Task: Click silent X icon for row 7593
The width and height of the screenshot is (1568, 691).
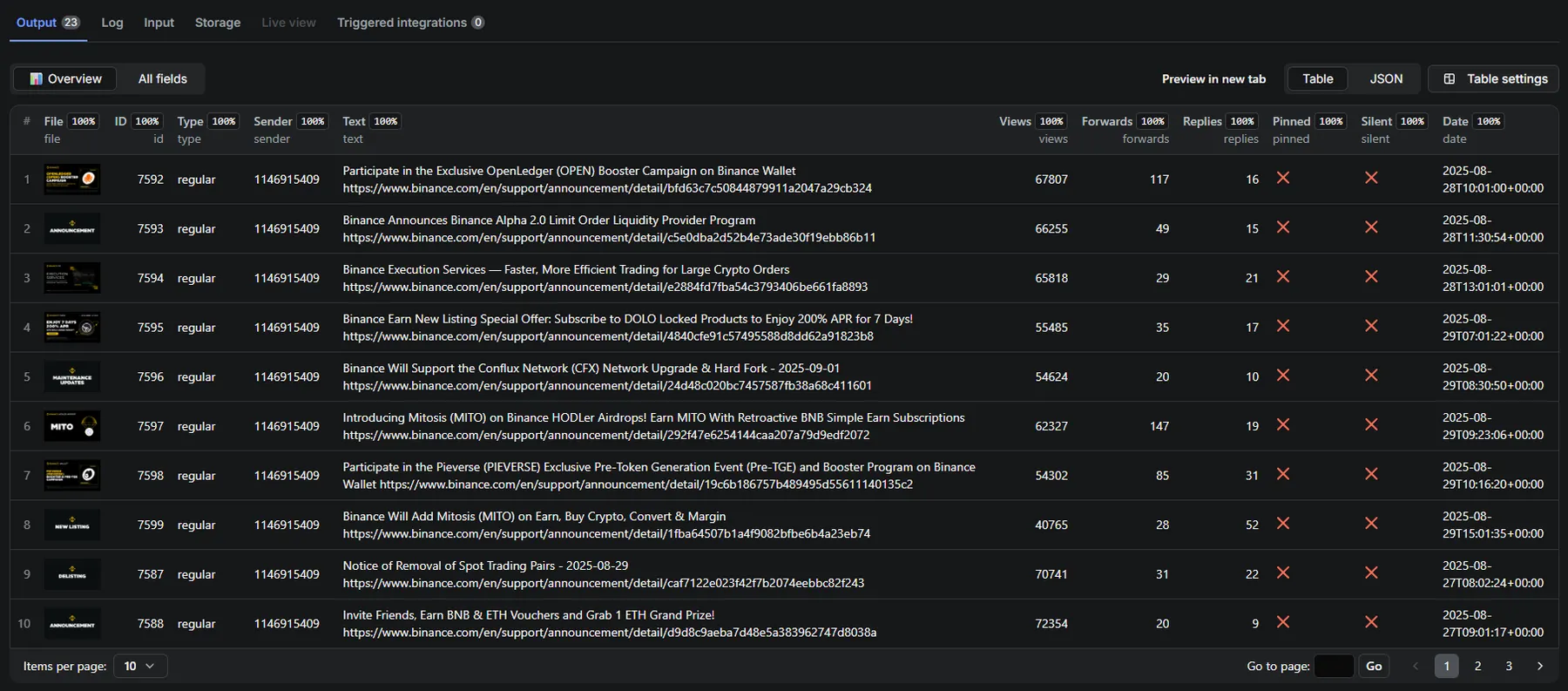Action: click(1371, 227)
